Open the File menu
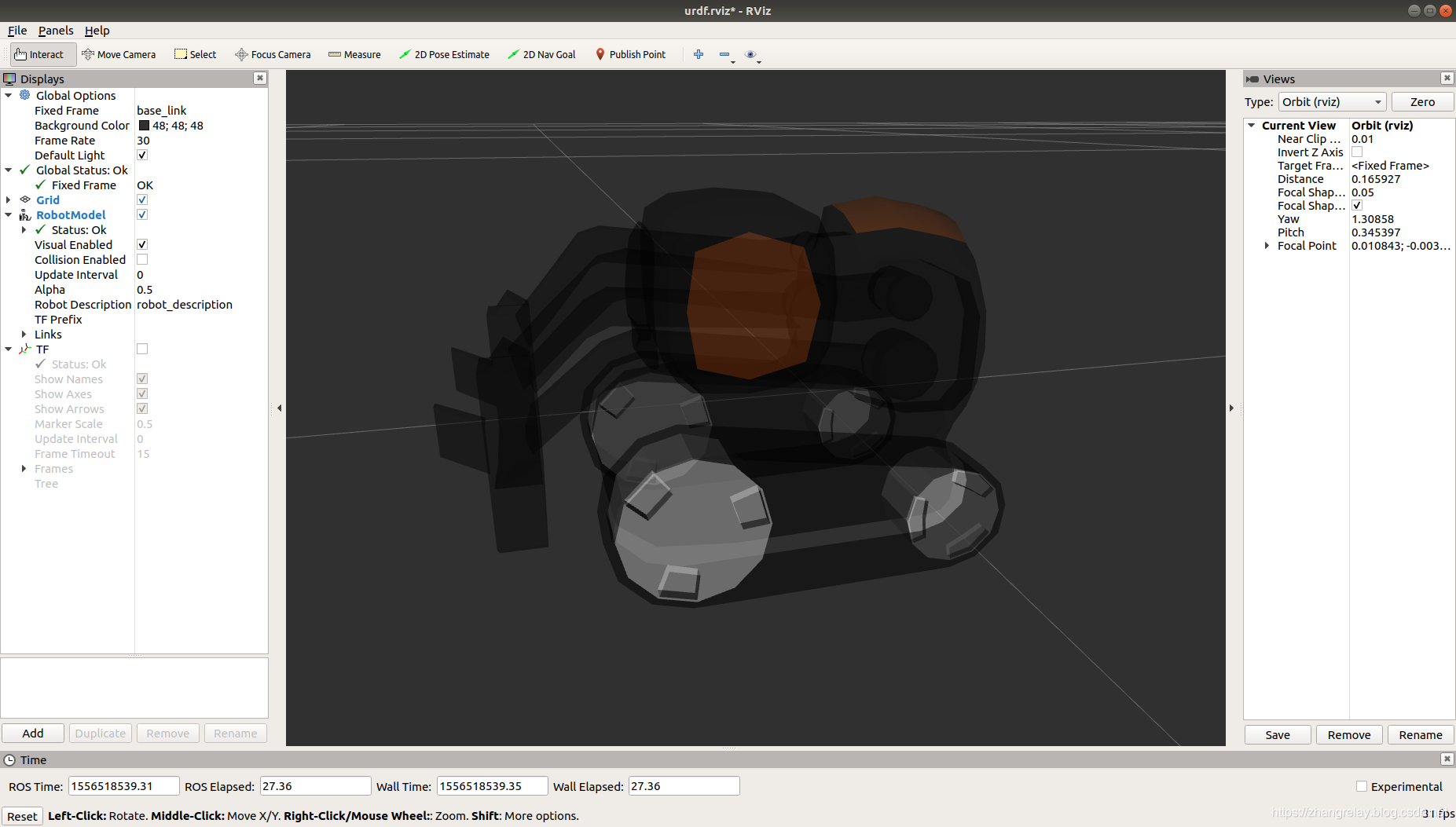 coord(17,31)
